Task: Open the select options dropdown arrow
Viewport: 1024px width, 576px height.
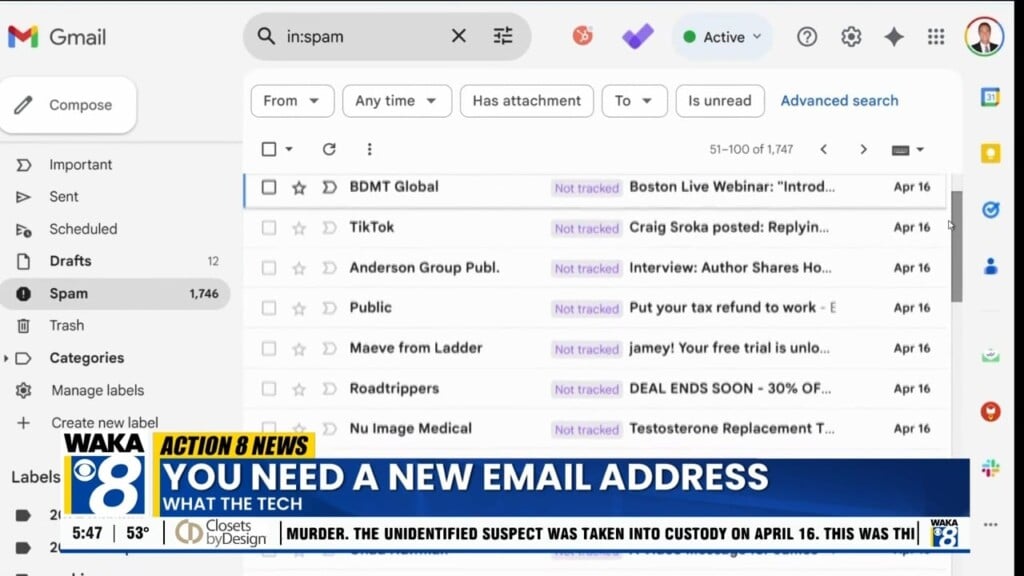Action: tap(289, 150)
